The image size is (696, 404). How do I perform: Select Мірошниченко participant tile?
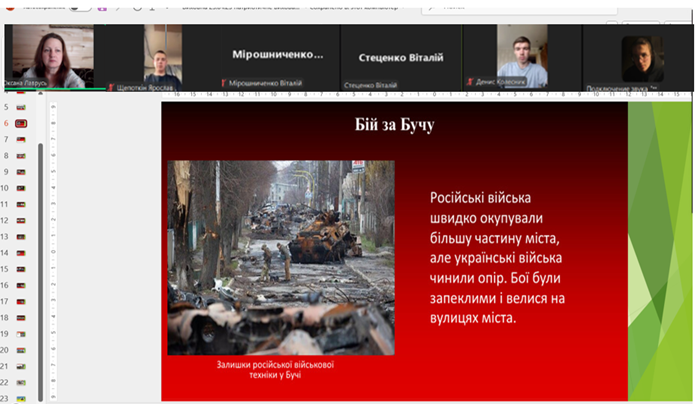(x=278, y=54)
